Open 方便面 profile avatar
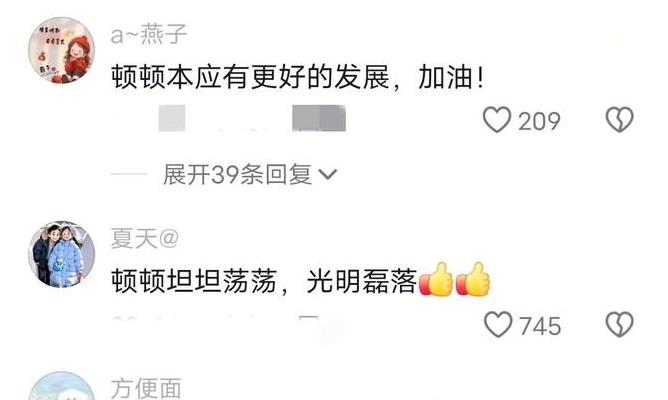 click(61, 386)
